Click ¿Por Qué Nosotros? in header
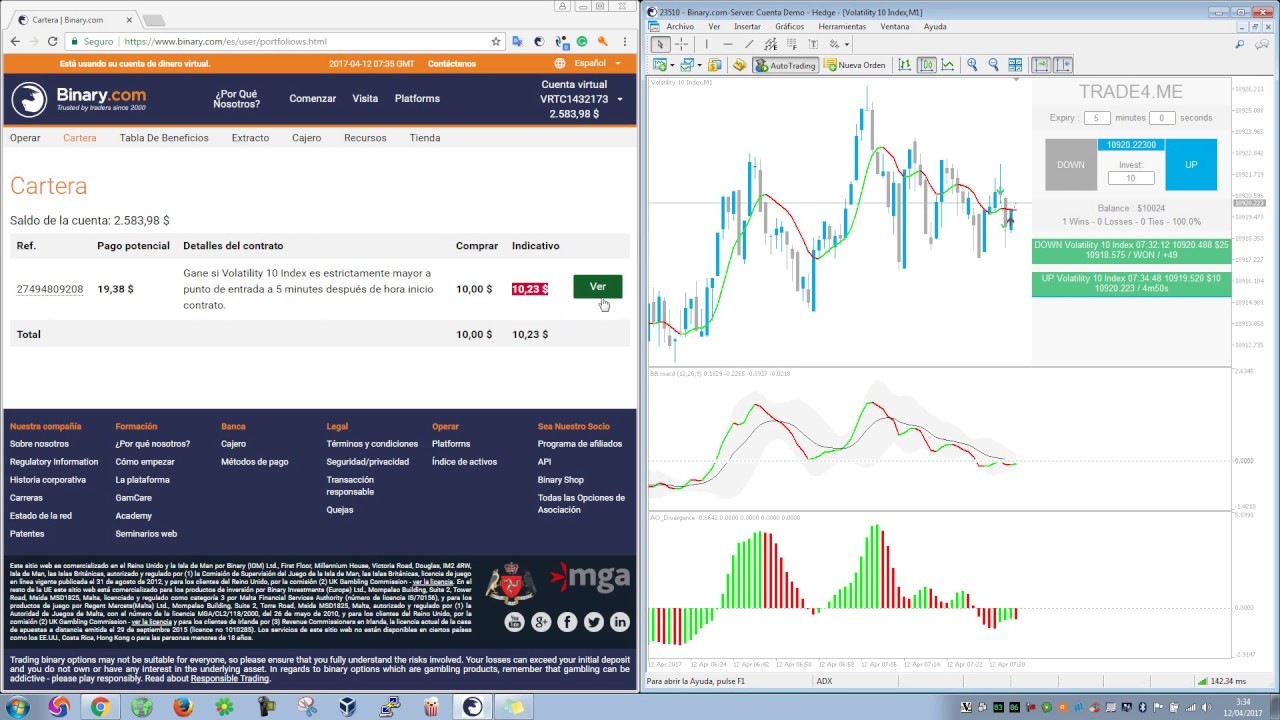1280x720 pixels. pyautogui.click(x=236, y=99)
